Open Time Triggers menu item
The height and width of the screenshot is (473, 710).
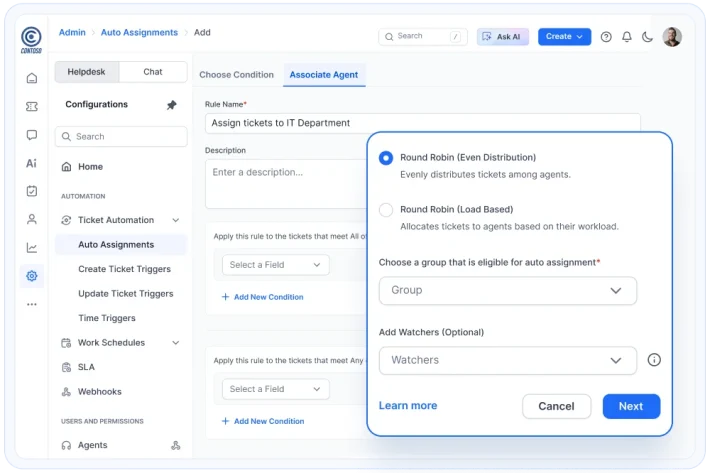point(107,318)
